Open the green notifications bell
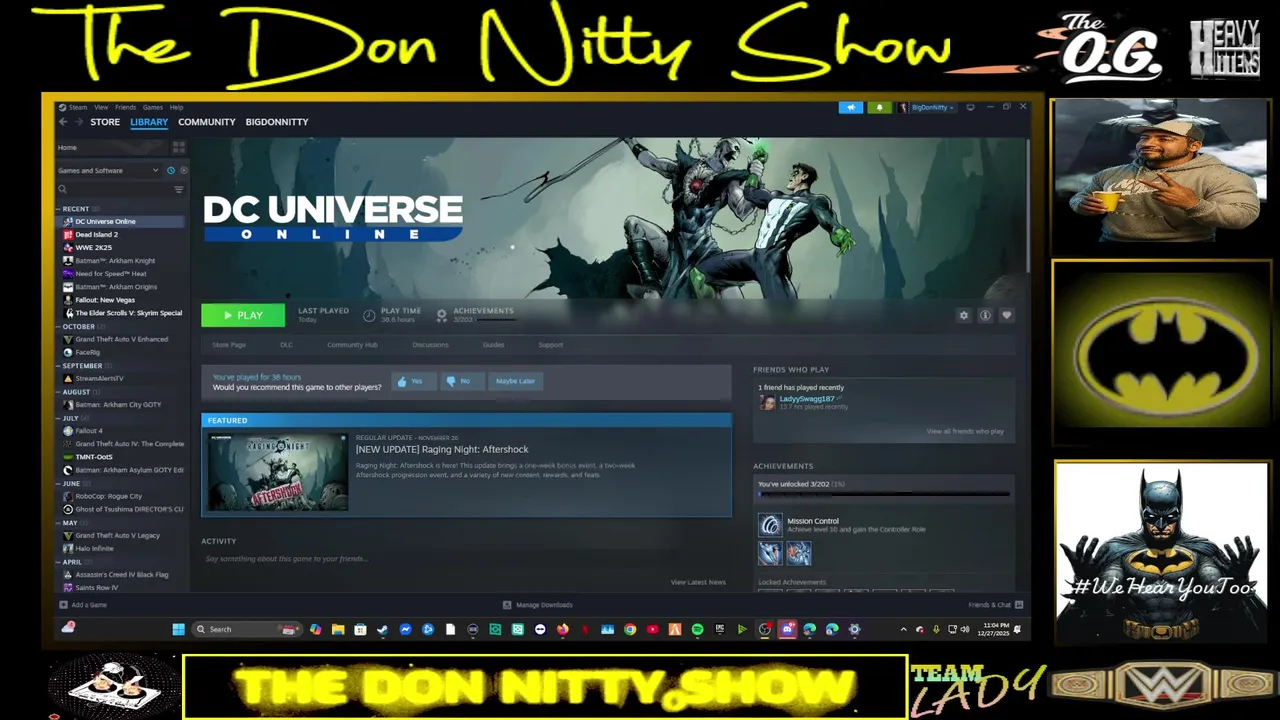The height and width of the screenshot is (720, 1280). pyautogui.click(x=880, y=107)
